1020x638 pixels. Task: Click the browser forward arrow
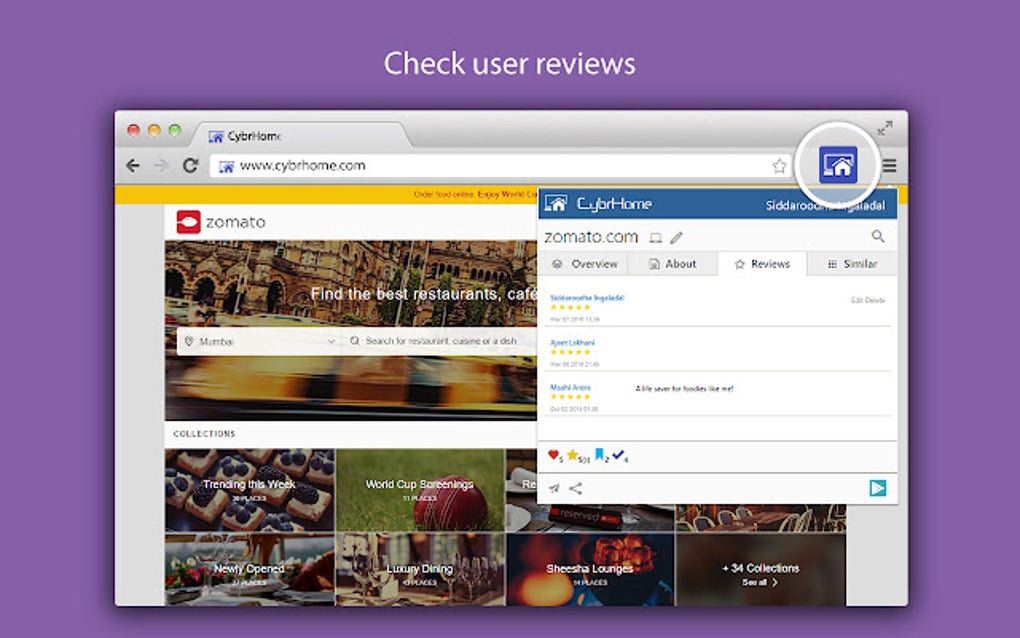pyautogui.click(x=161, y=166)
